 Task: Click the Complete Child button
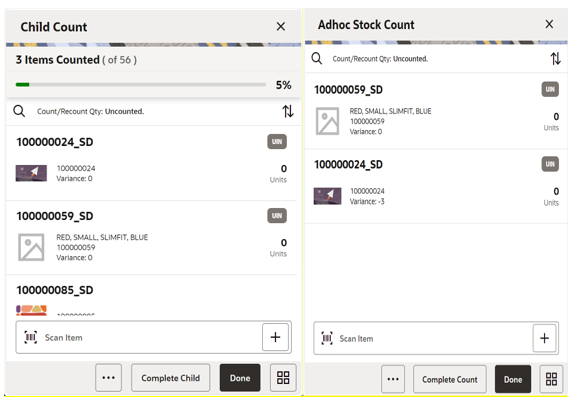pyautogui.click(x=171, y=378)
